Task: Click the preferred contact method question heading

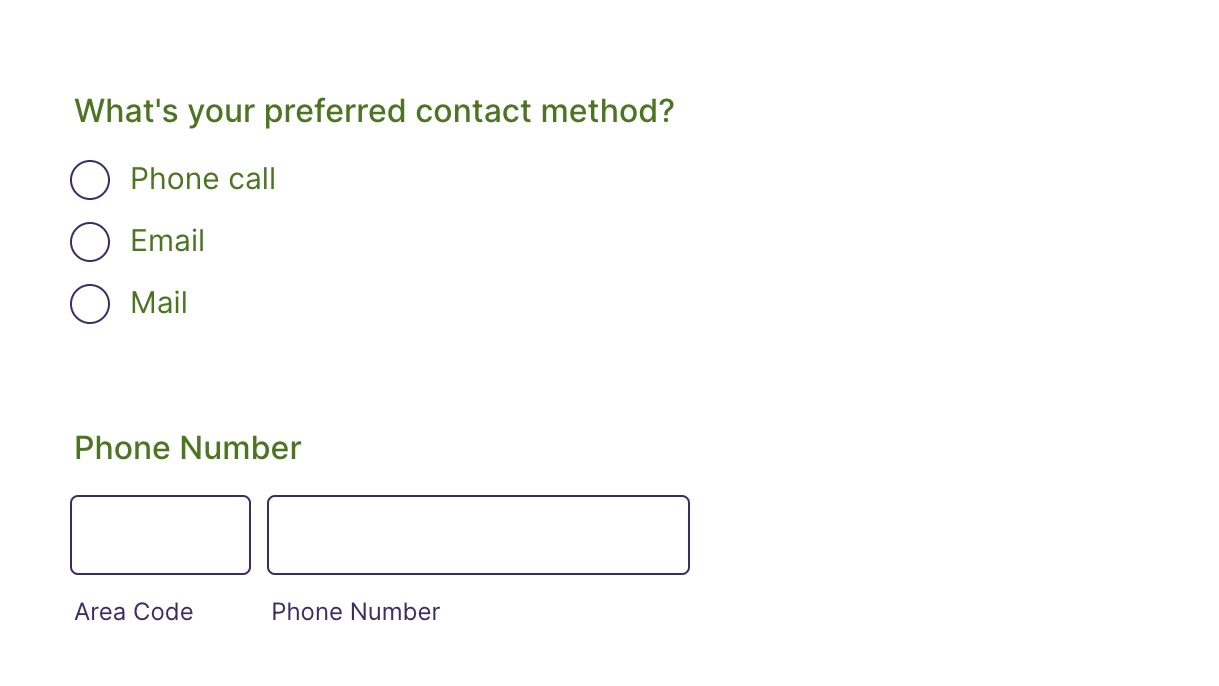Action: click(x=374, y=111)
